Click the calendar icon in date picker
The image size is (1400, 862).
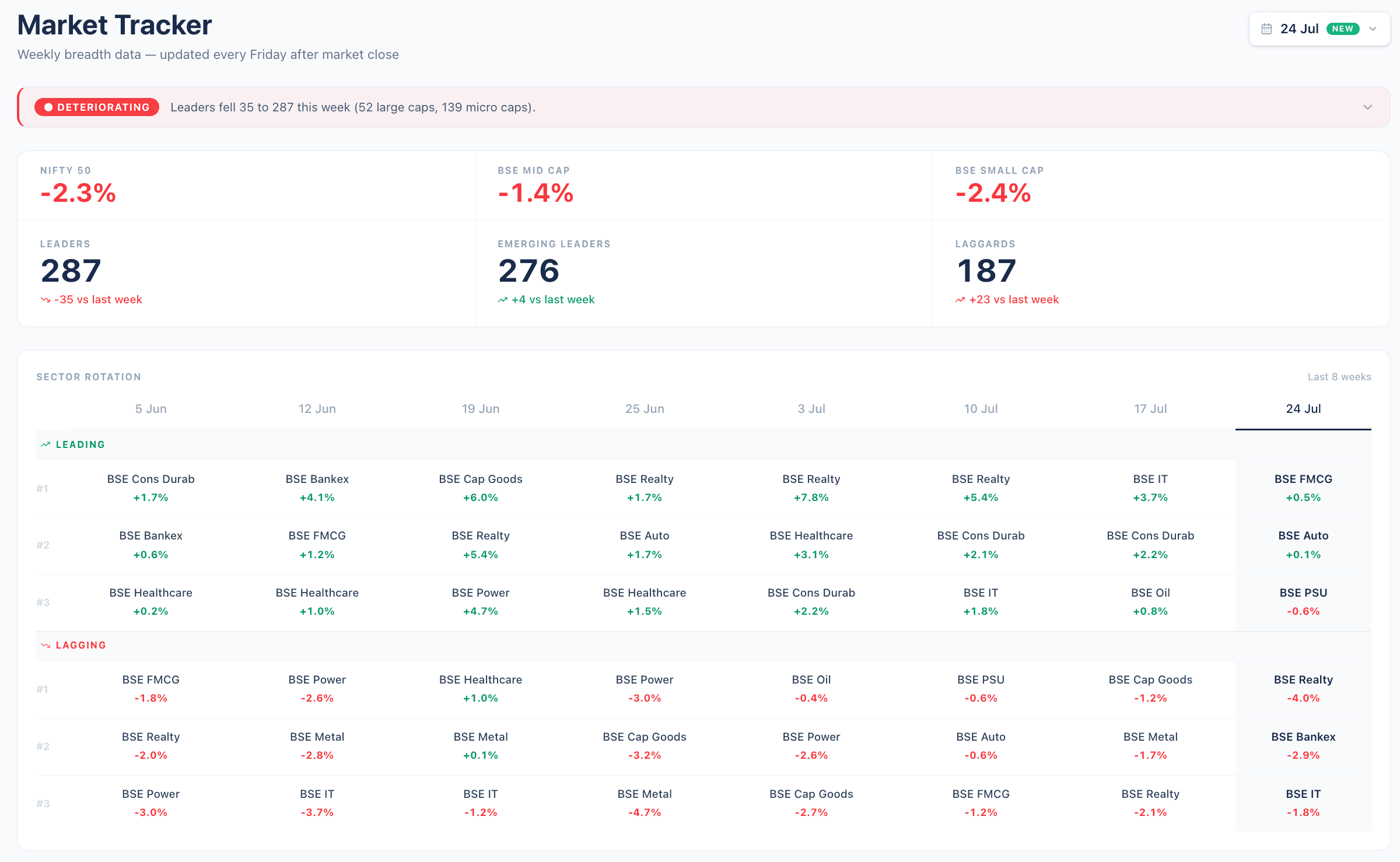coord(1266,29)
